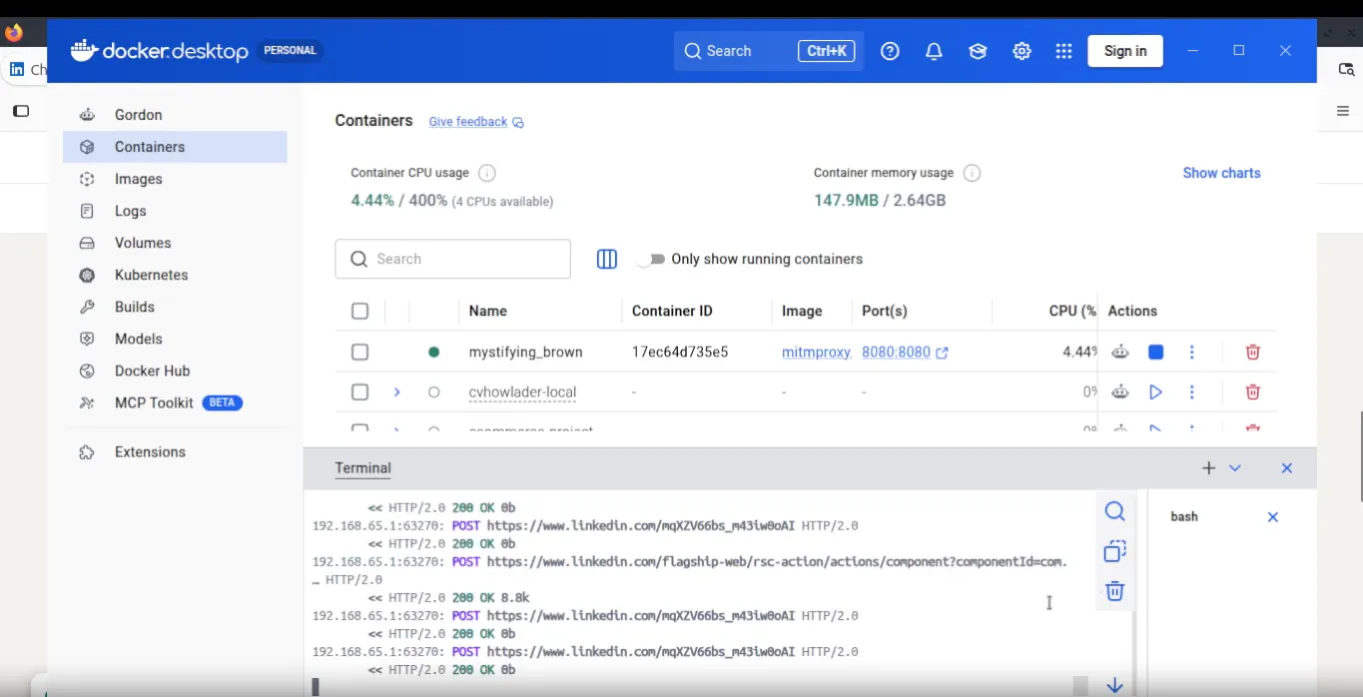Open the apps grid icon in header
The width and height of the screenshot is (1363, 697).
pos(1064,51)
